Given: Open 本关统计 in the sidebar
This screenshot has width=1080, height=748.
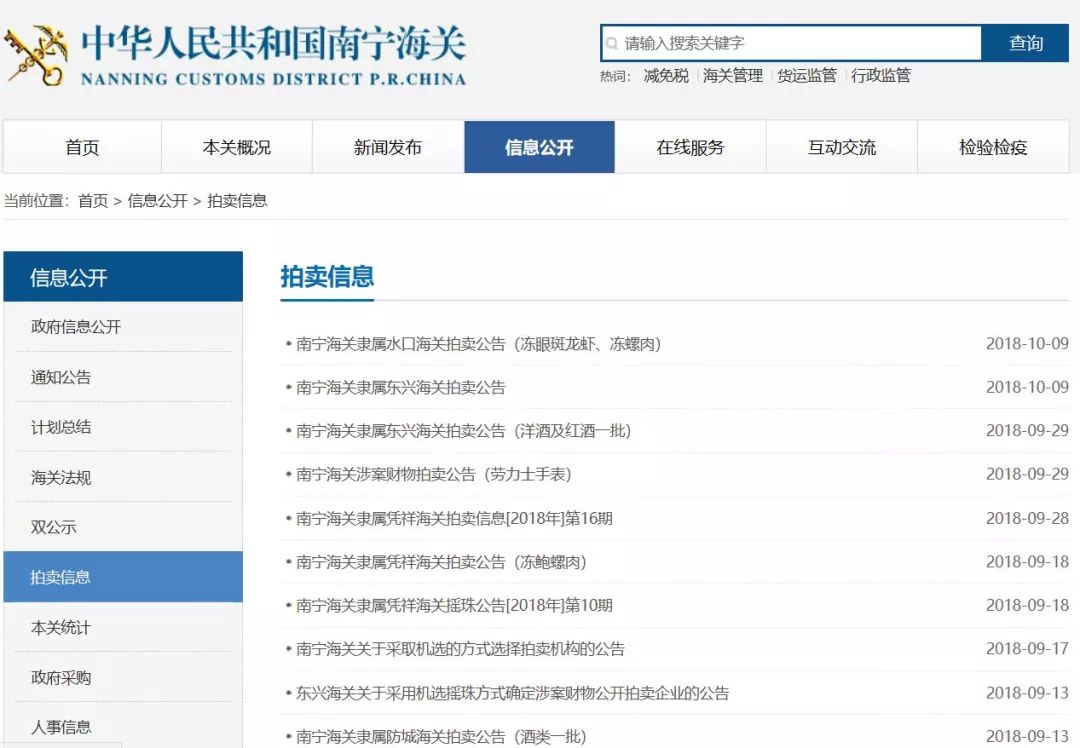Looking at the screenshot, I should point(61,627).
